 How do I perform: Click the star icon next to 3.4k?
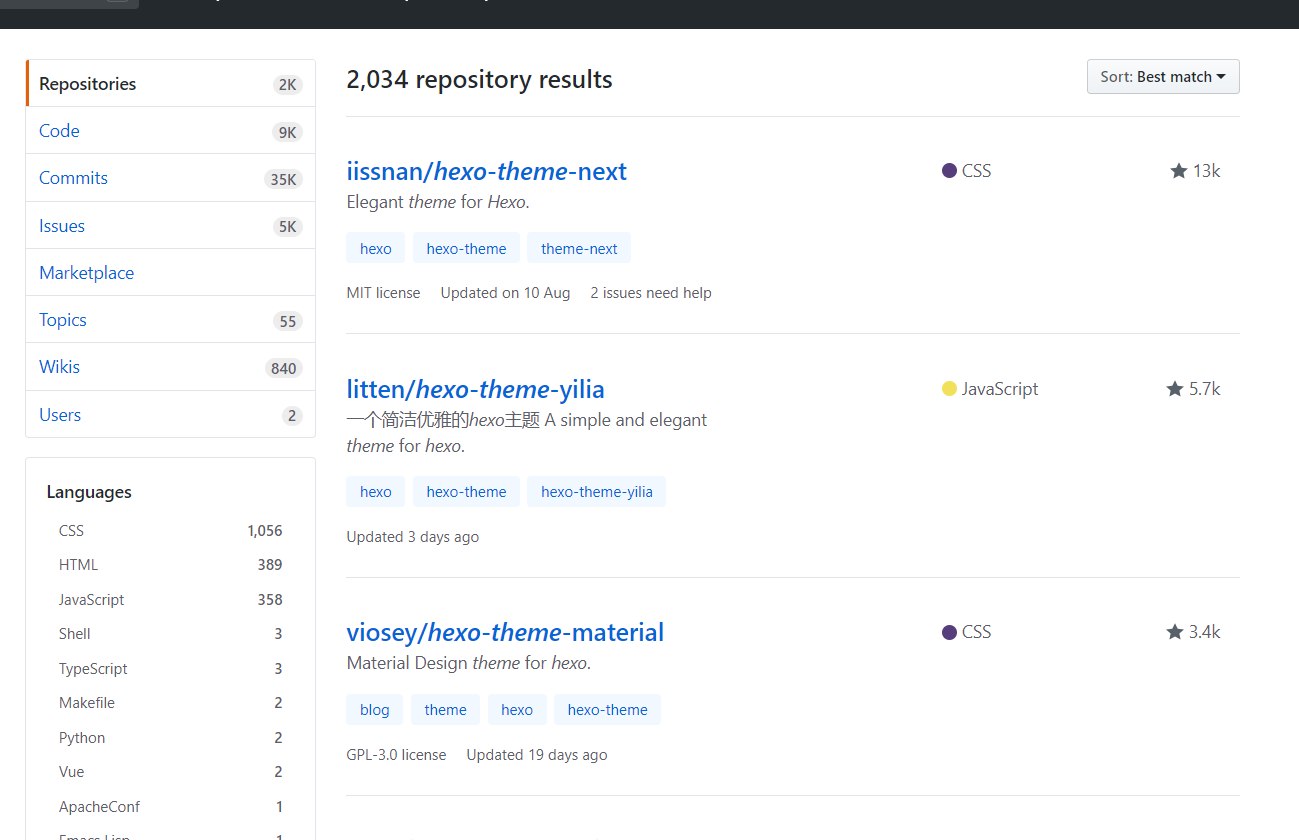1175,632
